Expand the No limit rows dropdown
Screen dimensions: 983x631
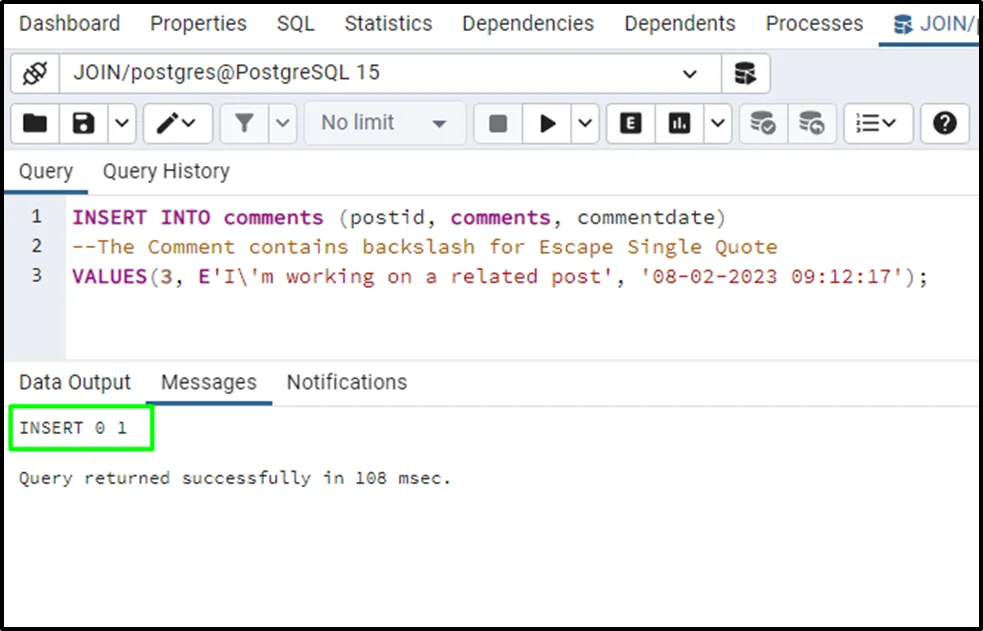pyautogui.click(x=385, y=123)
